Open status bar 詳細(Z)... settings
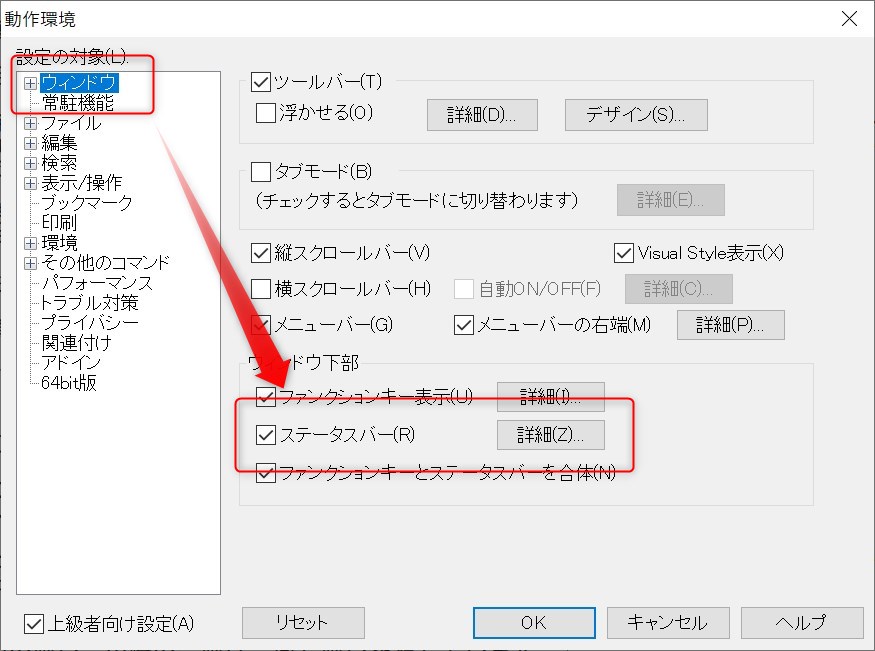The height and width of the screenshot is (651, 875). pos(550,435)
